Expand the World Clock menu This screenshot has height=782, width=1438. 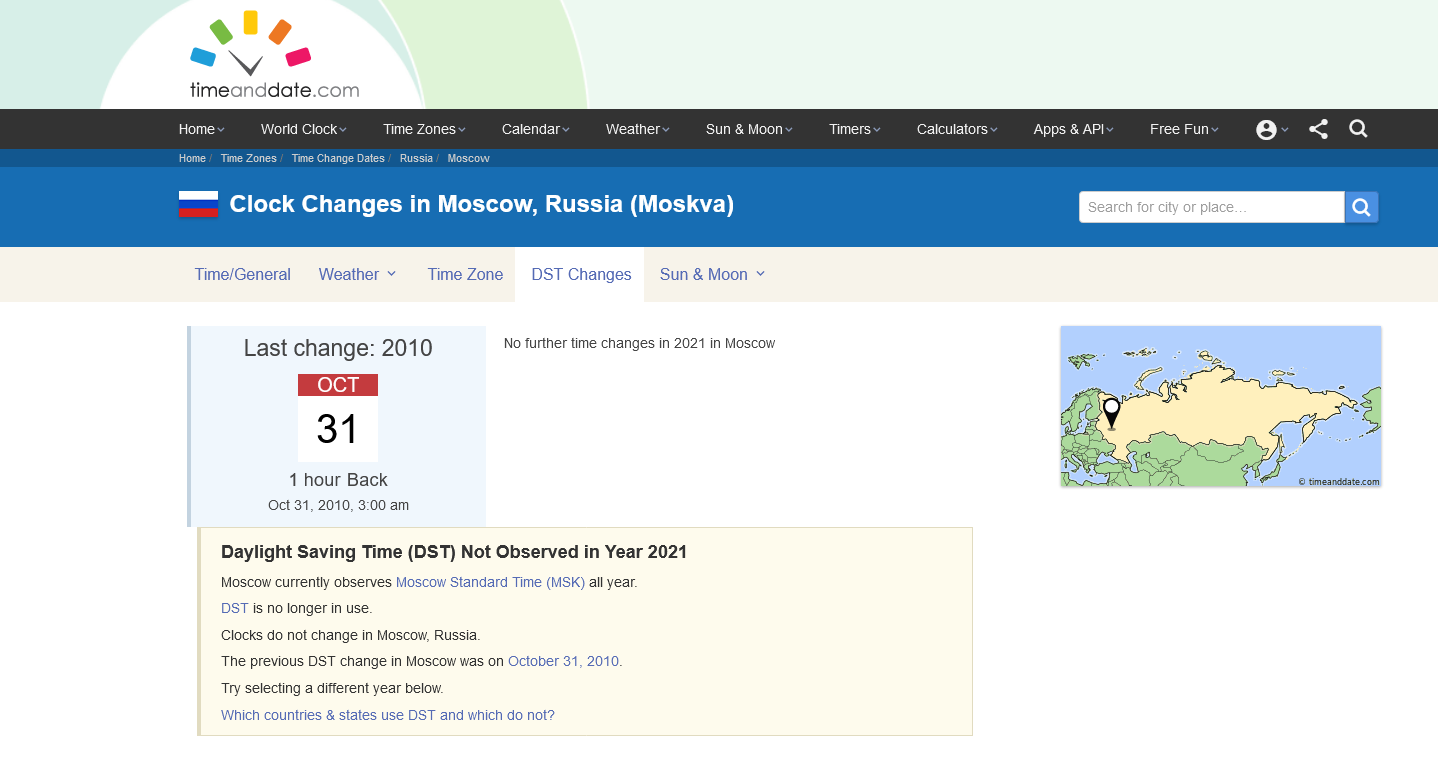(304, 129)
